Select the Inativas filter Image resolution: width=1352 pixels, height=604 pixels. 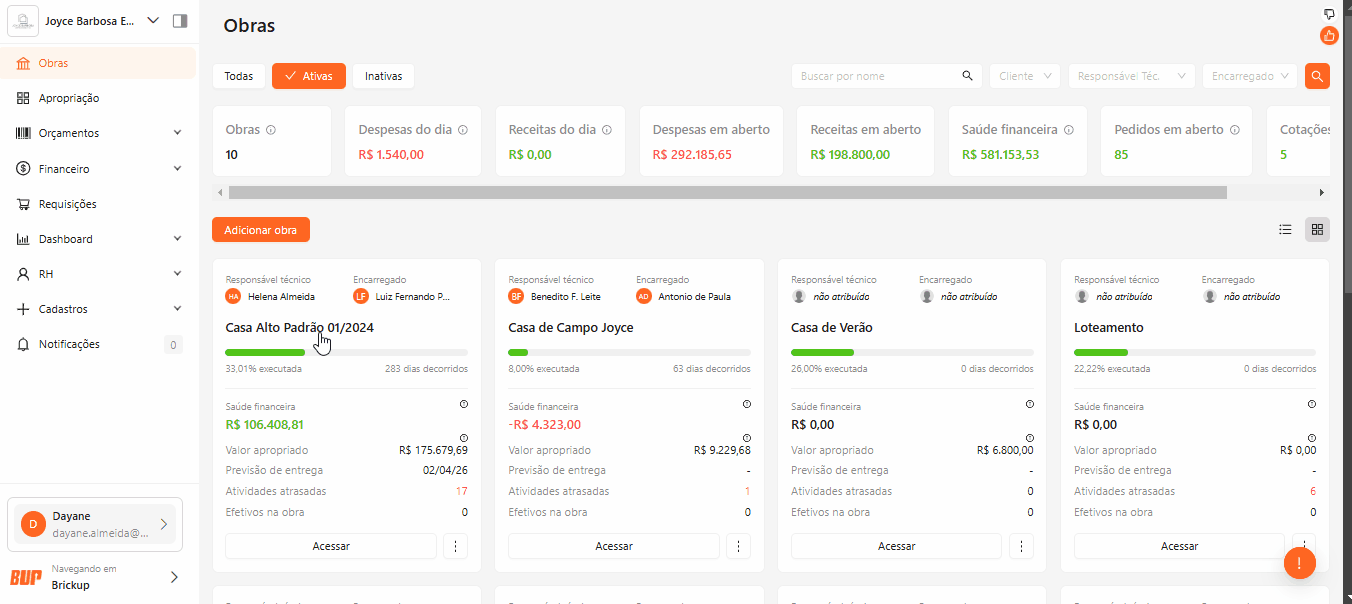[383, 76]
